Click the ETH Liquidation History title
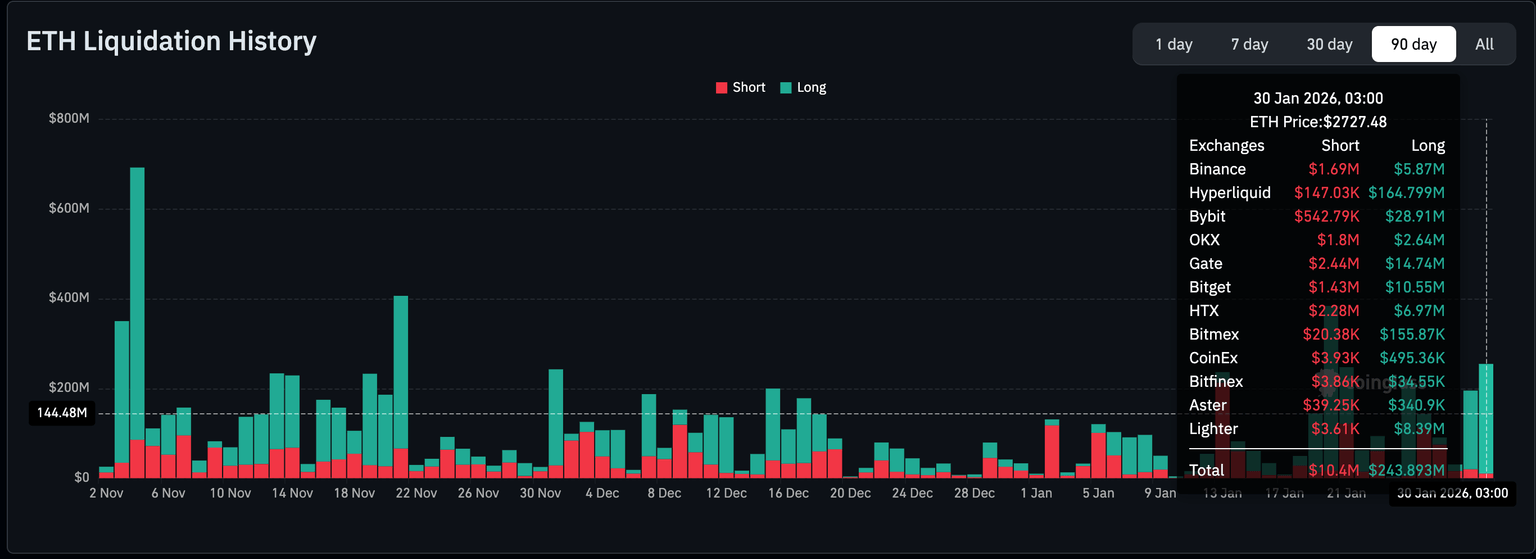This screenshot has height=559, width=1536. (171, 41)
